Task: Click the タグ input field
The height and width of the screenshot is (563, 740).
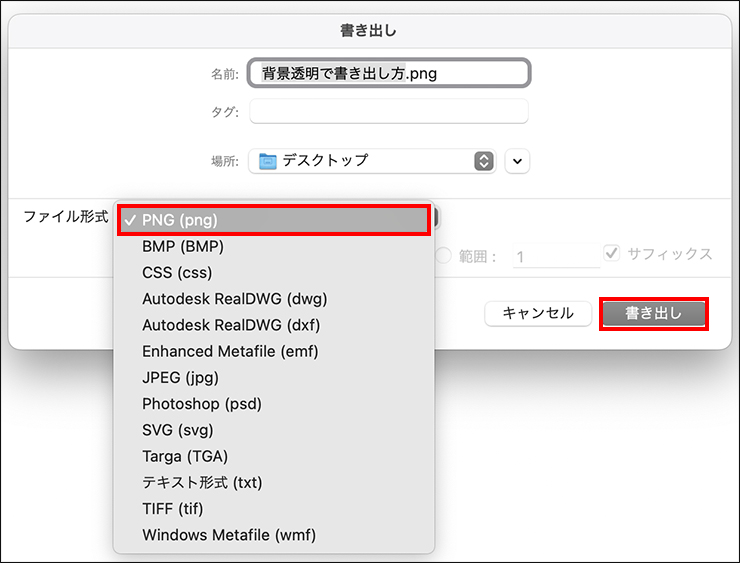Action: 388,111
